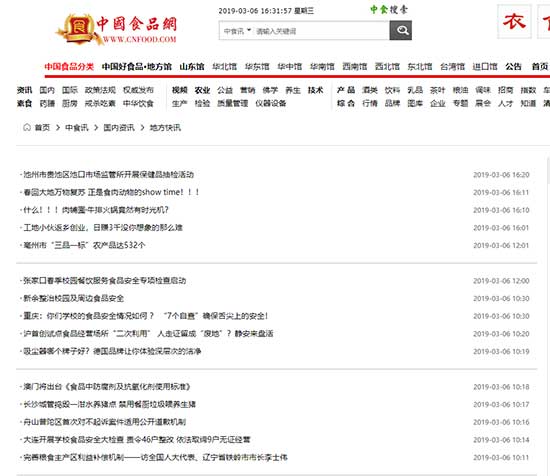Select the 华南馆 tab
The width and height of the screenshot is (550, 476).
[322, 67]
